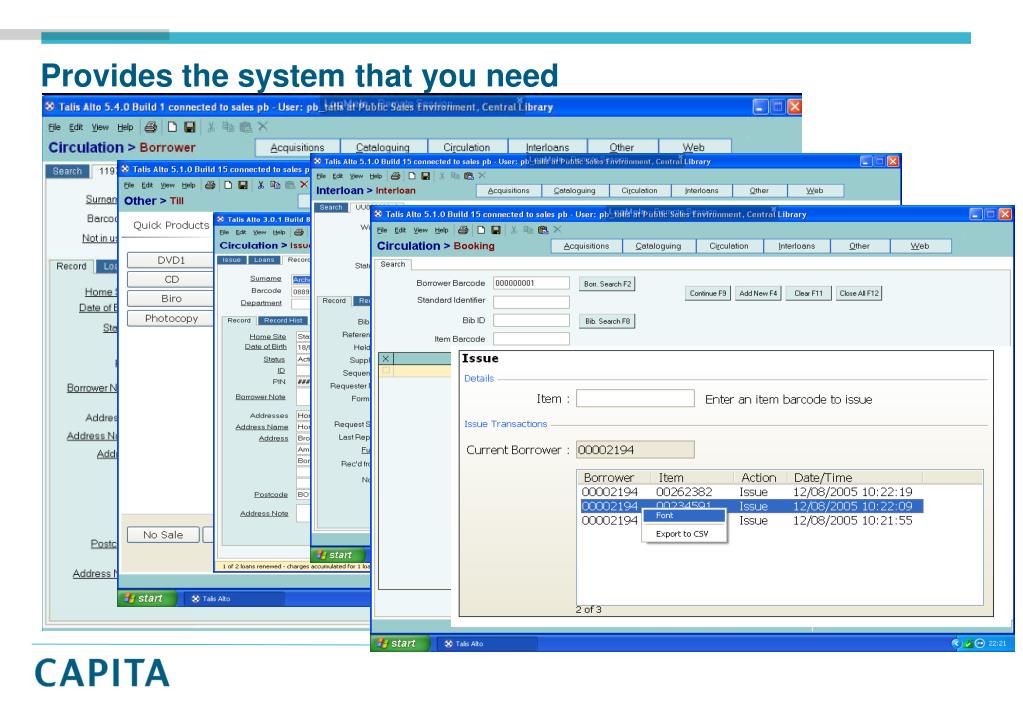Click Save icon in Booking window toolbar
The height and width of the screenshot is (708, 1023).
[x=496, y=230]
